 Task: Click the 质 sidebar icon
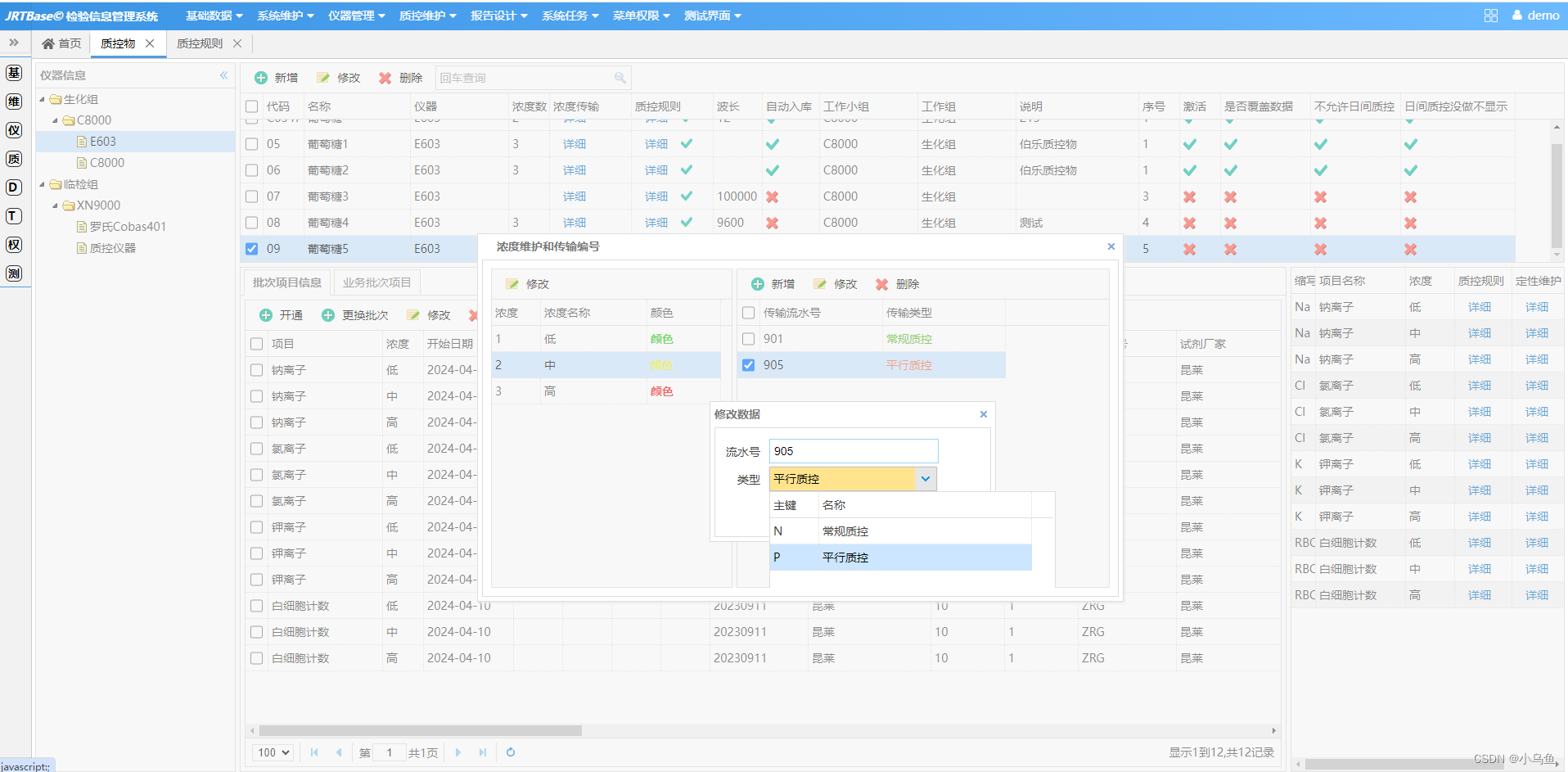coord(14,159)
